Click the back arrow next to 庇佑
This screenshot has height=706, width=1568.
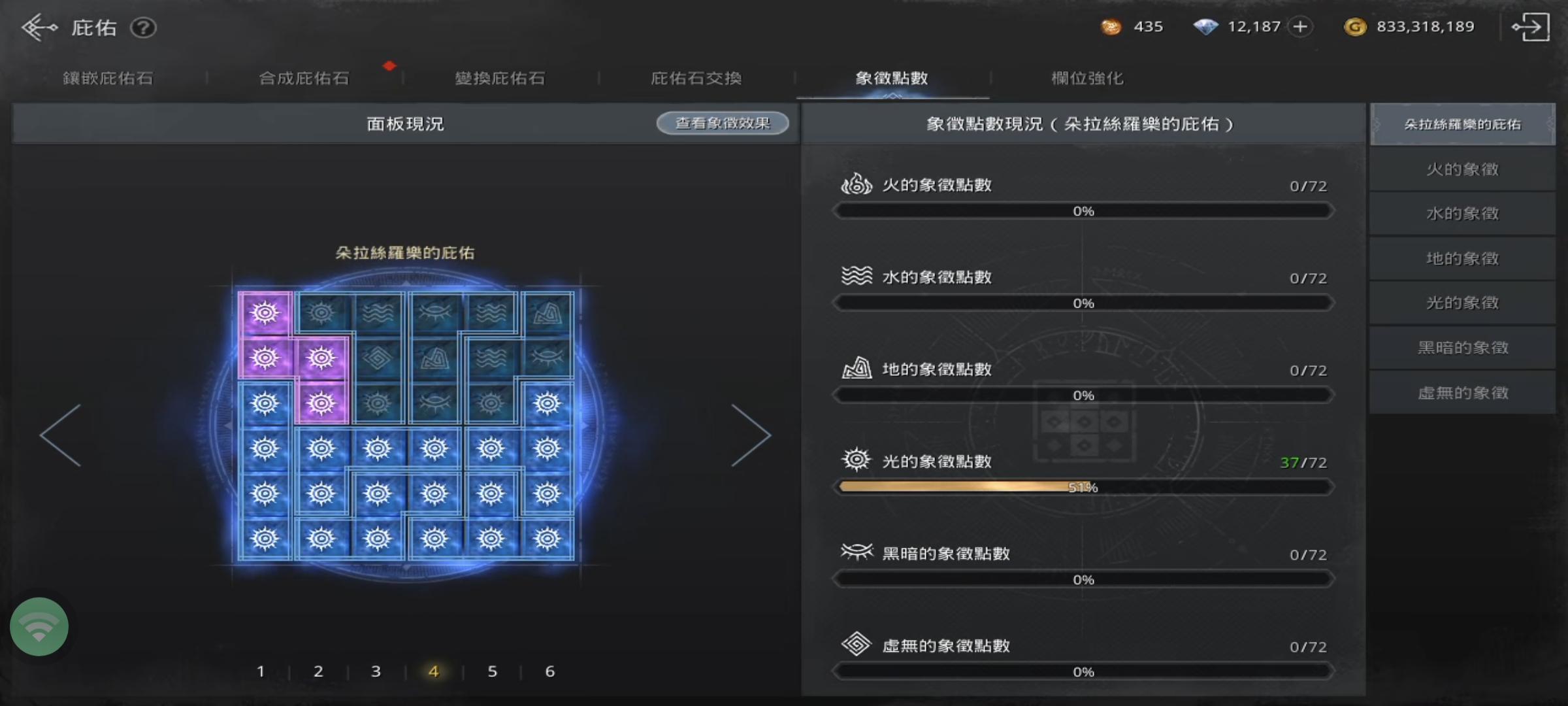39,27
